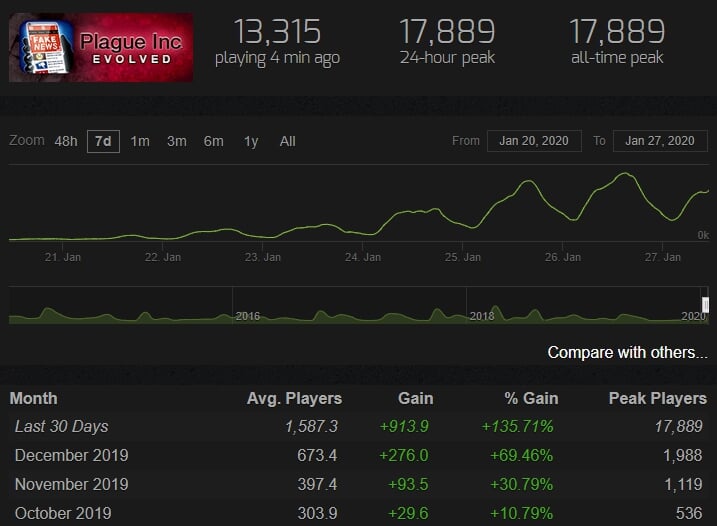Click the 1,119 peak players value
This screenshot has height=526, width=717.
(x=683, y=484)
